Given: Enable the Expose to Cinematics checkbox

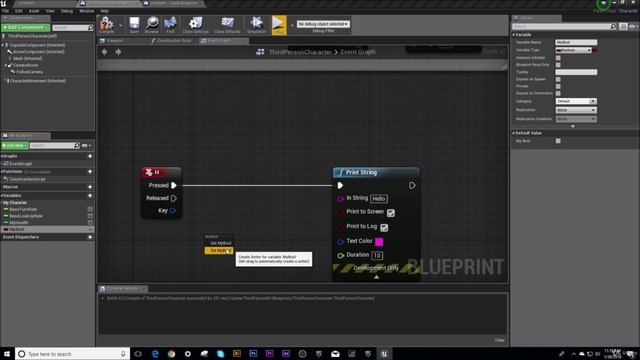Looking at the screenshot, I should [558, 93].
